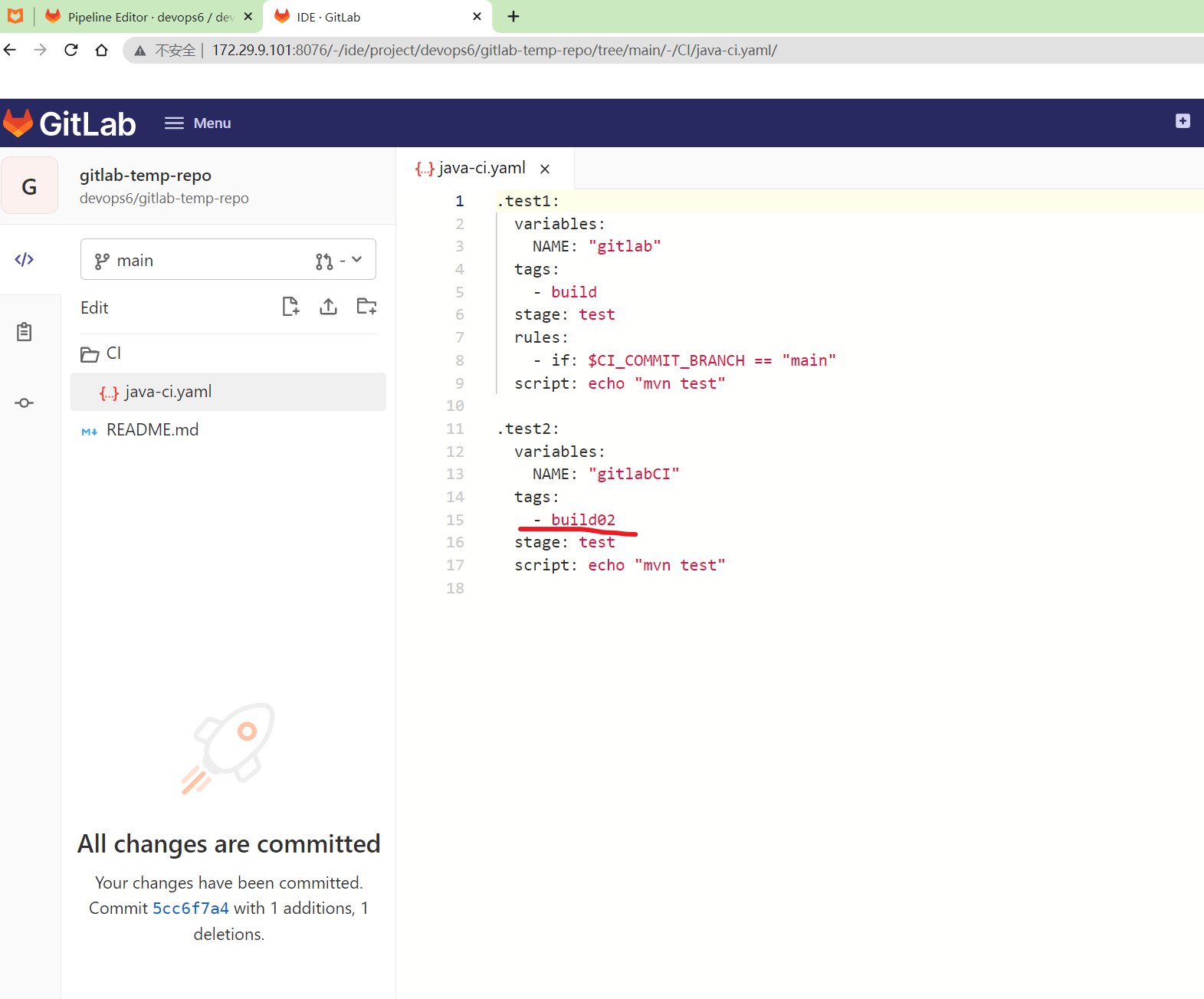Viewport: 1204px width, 999px height.
Task: Open the gitlab-temp-repo project title
Action: point(146,176)
